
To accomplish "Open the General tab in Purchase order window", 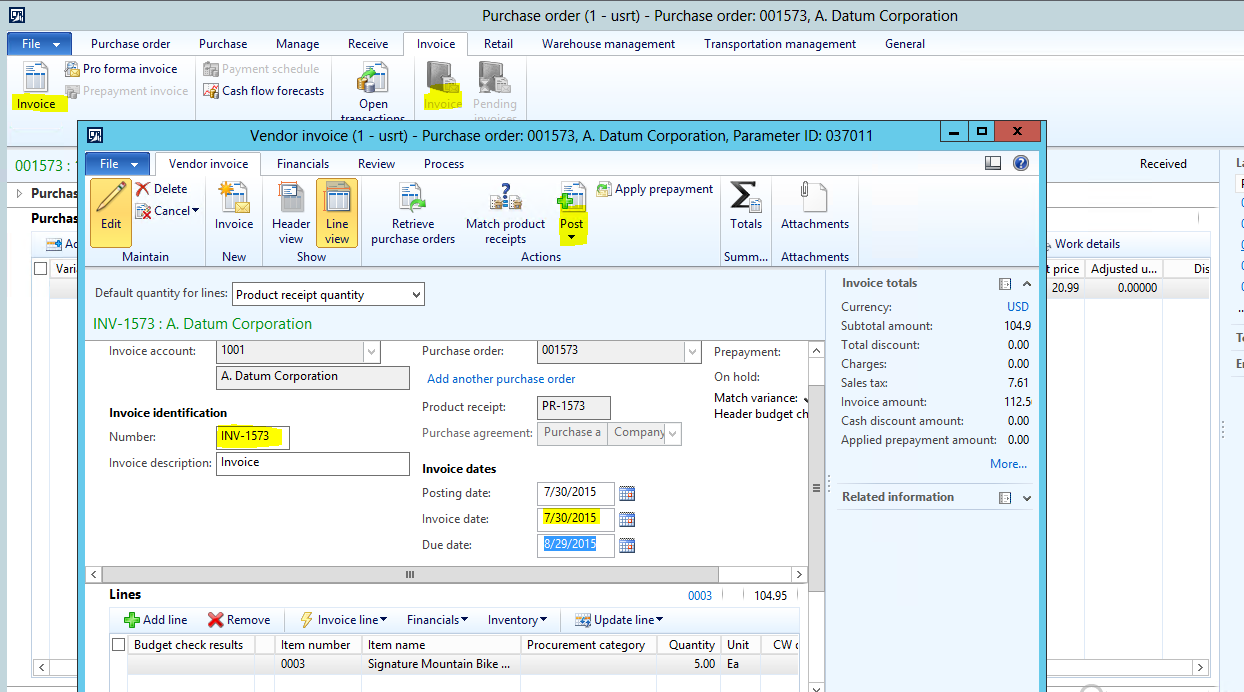I will [905, 44].
